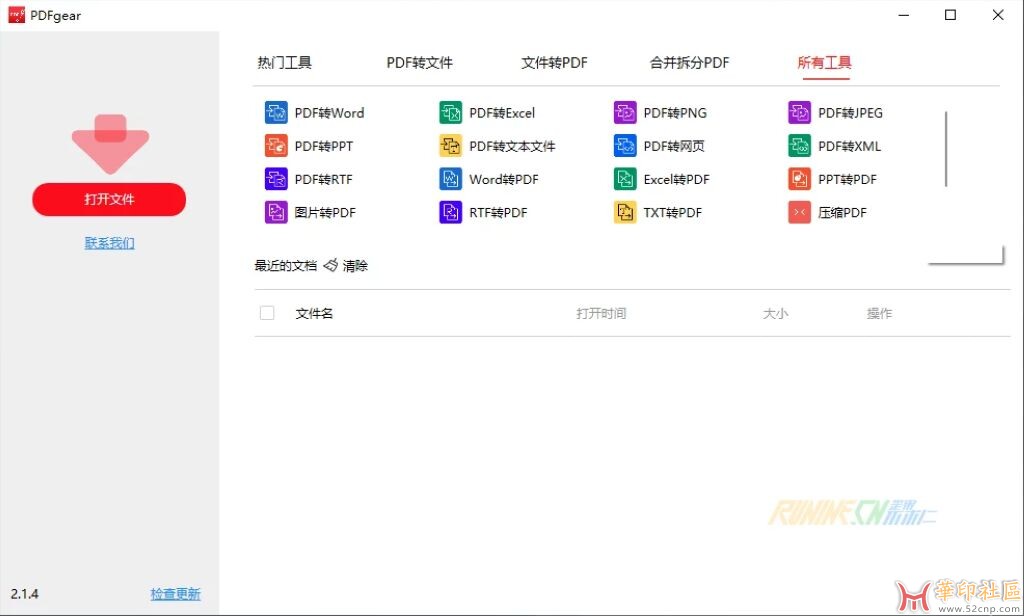The width and height of the screenshot is (1024, 616).
Task: Click the TXT转PDF label text
Action: point(673,213)
